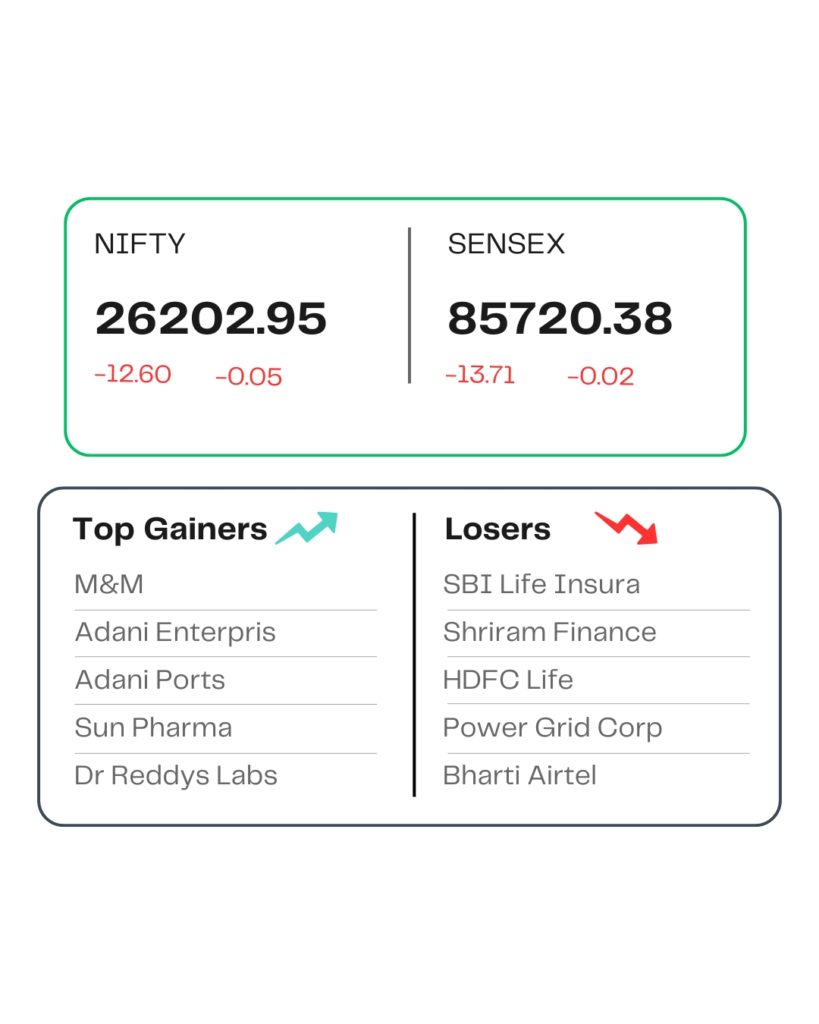Select the NIFTY index label

pyautogui.click(x=139, y=244)
